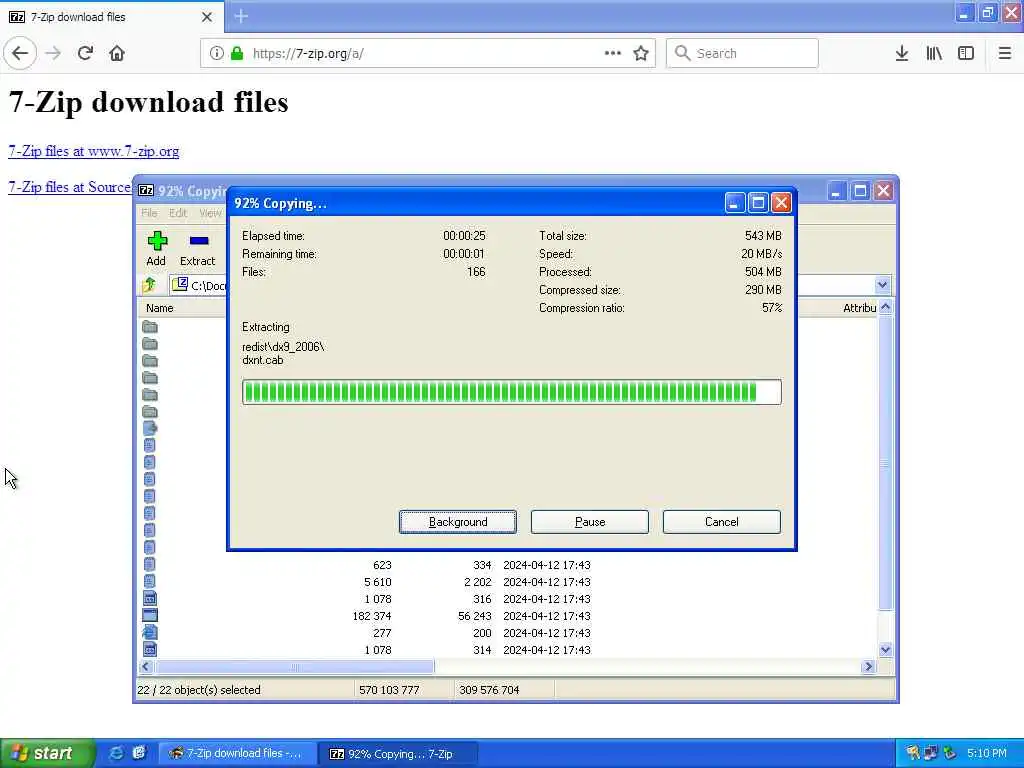1024x768 pixels.
Task: Go back in Firefox
Action: coord(20,53)
